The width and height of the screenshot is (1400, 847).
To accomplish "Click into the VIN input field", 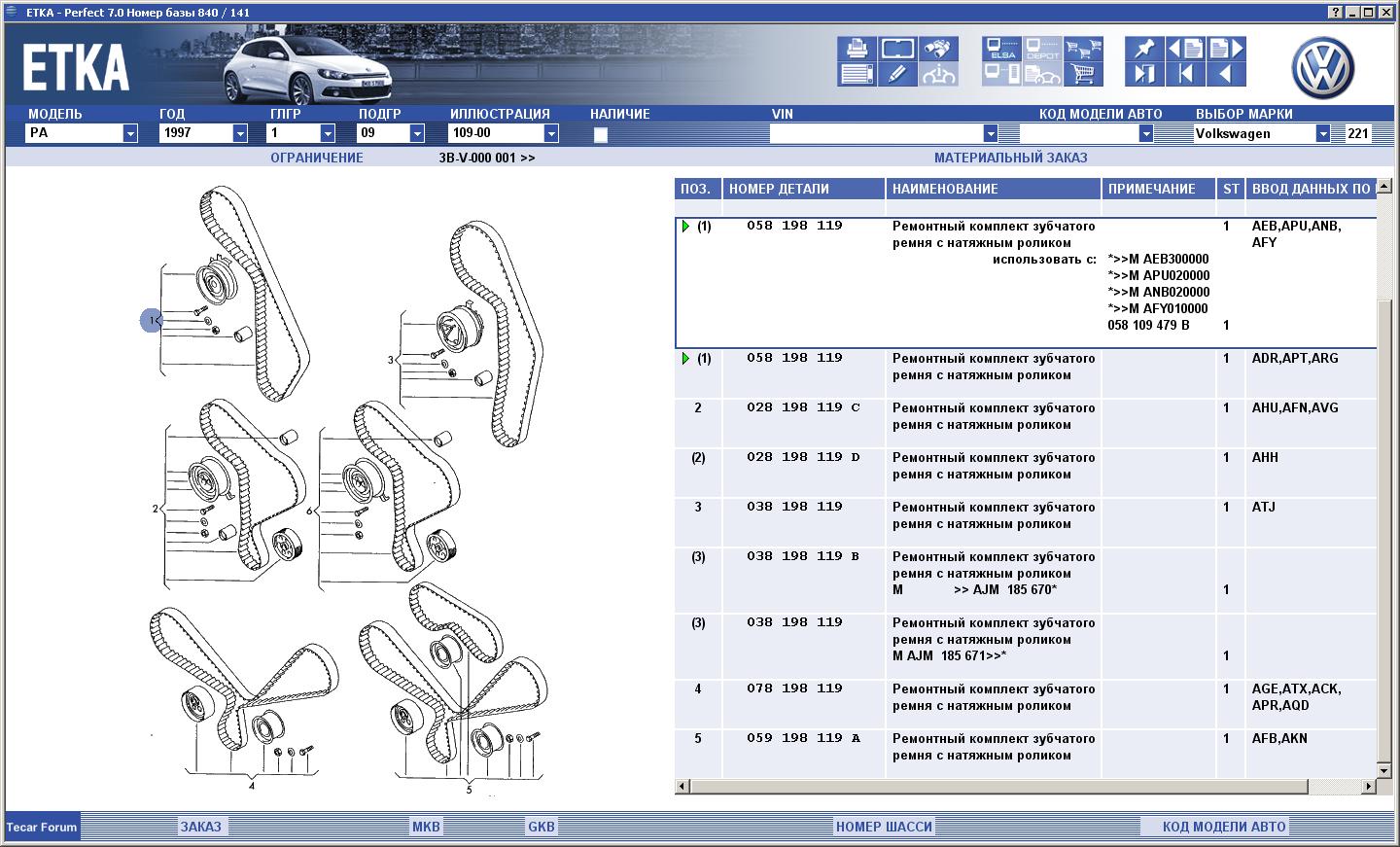I will tap(876, 133).
